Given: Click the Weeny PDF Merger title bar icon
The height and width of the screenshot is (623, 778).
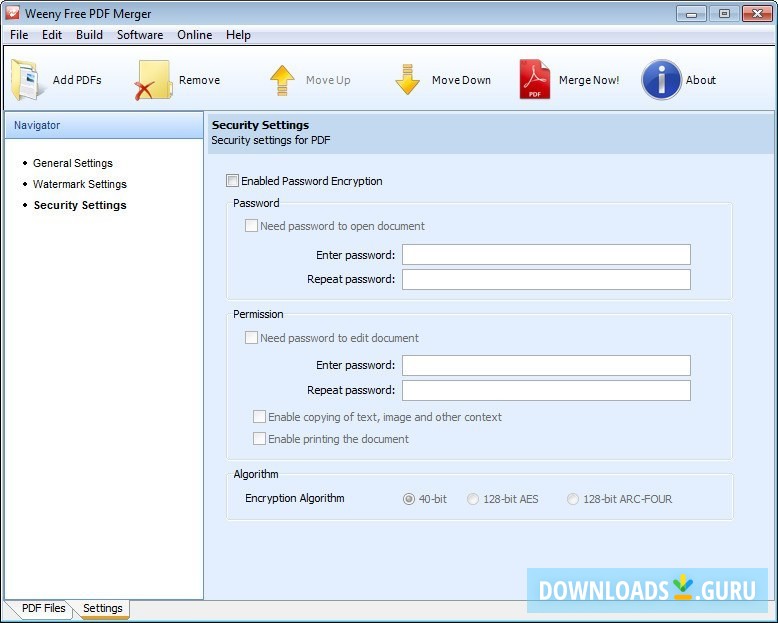Looking at the screenshot, I should click(11, 13).
